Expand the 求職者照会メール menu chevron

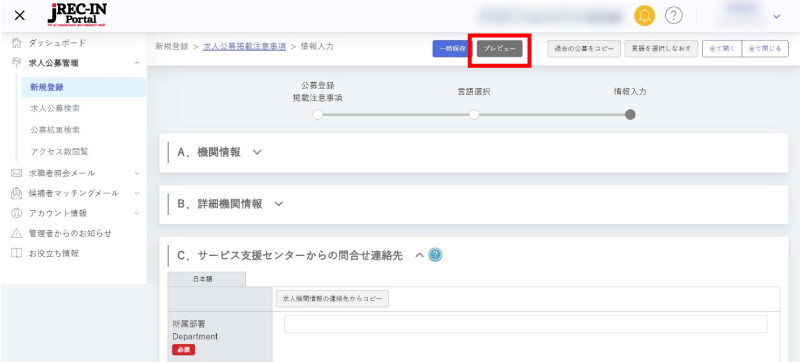(137, 173)
